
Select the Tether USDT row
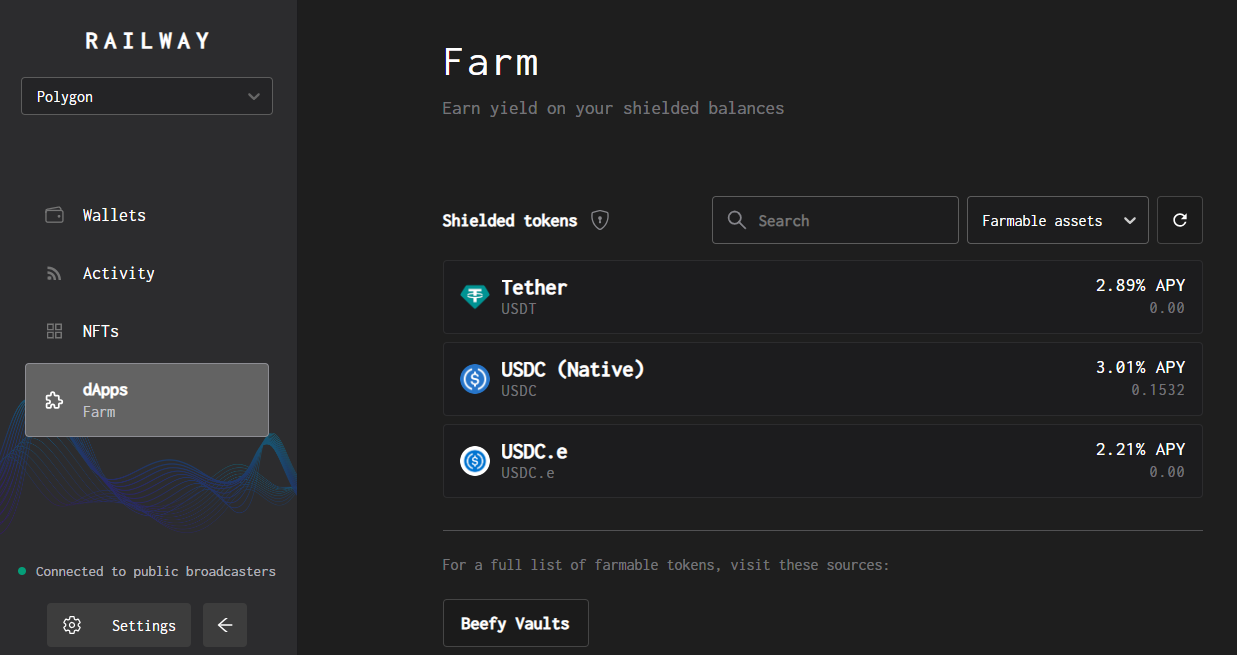point(822,297)
